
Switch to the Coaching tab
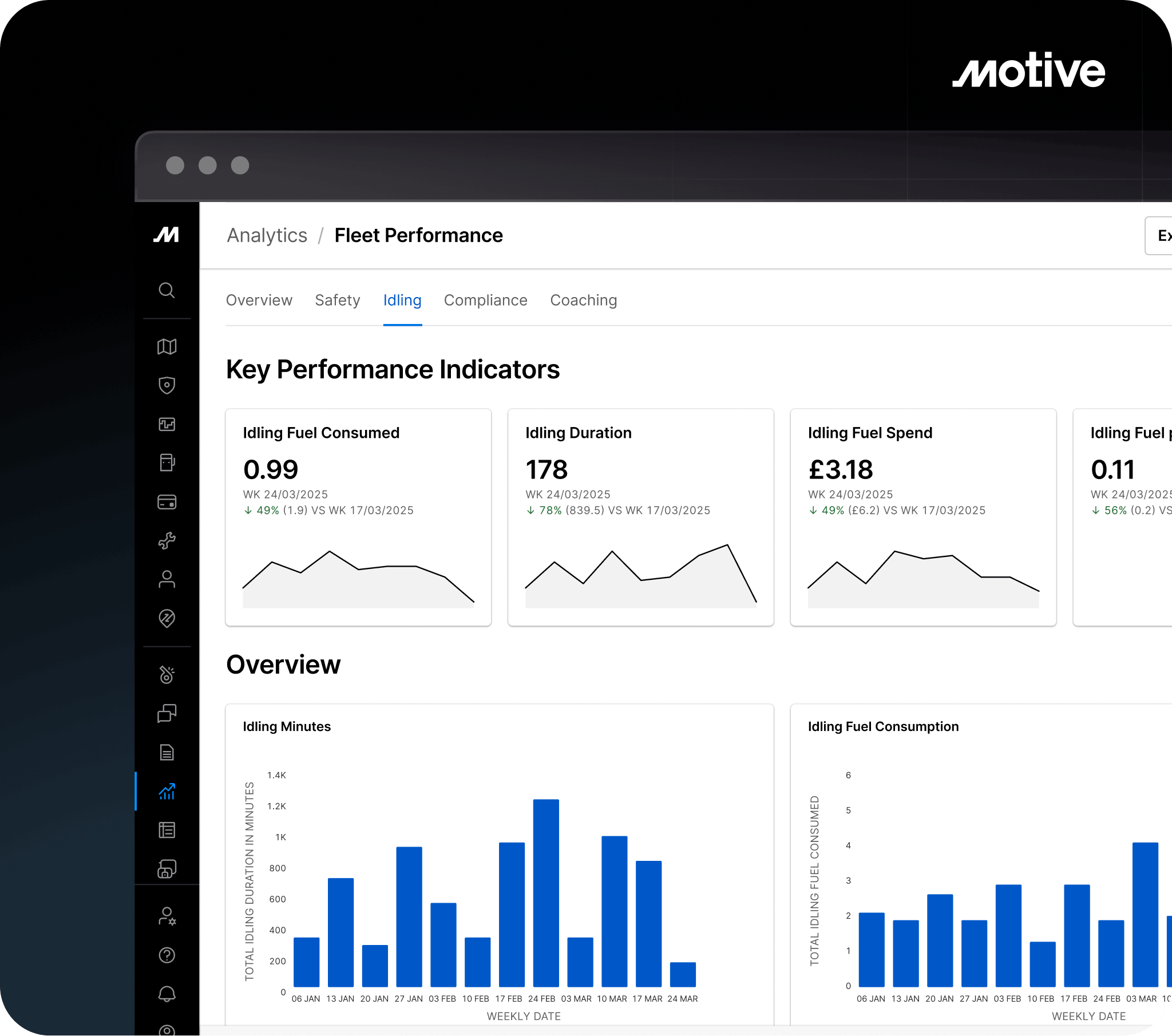583,300
